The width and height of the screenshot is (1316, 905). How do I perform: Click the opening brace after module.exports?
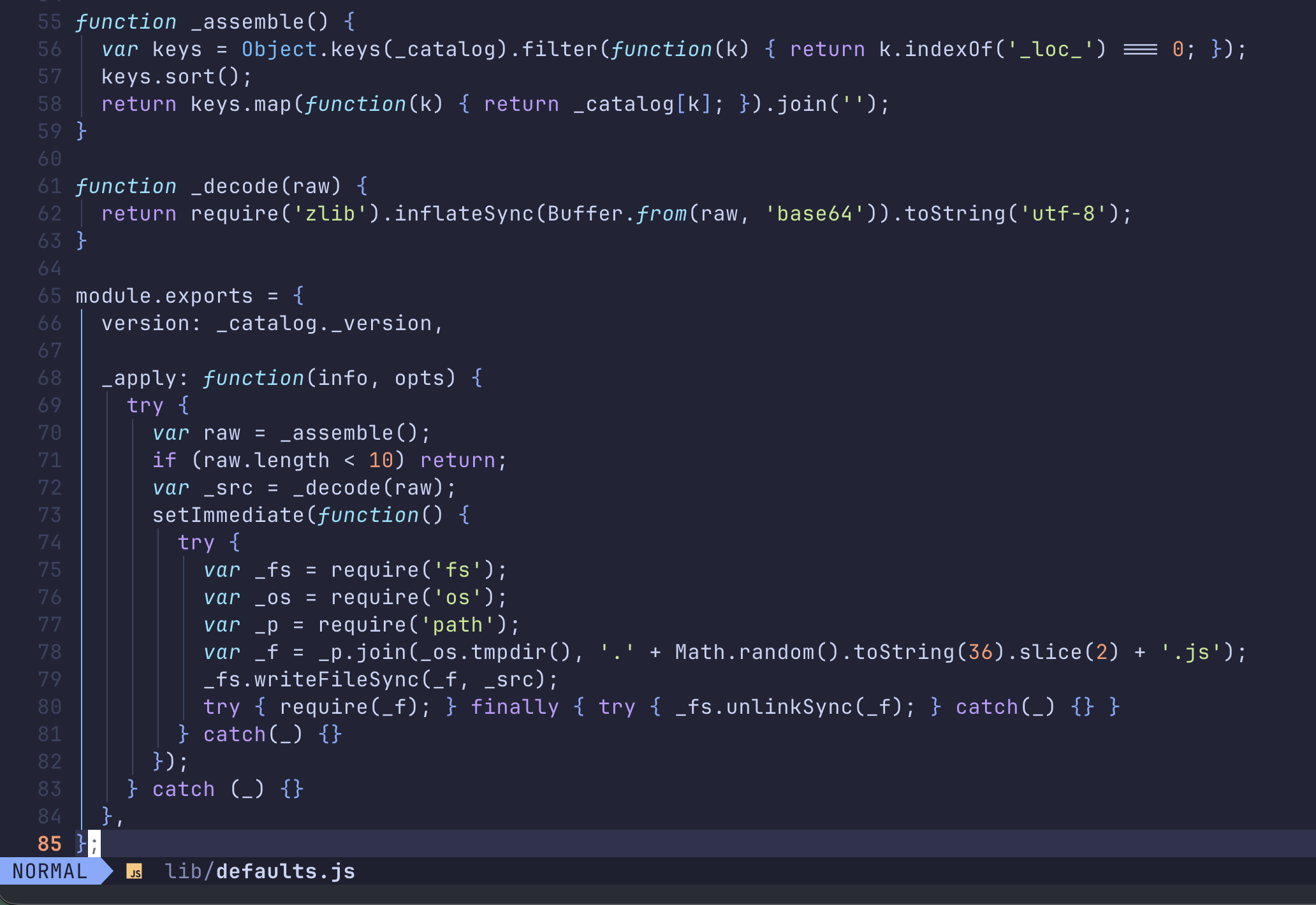[x=298, y=295]
